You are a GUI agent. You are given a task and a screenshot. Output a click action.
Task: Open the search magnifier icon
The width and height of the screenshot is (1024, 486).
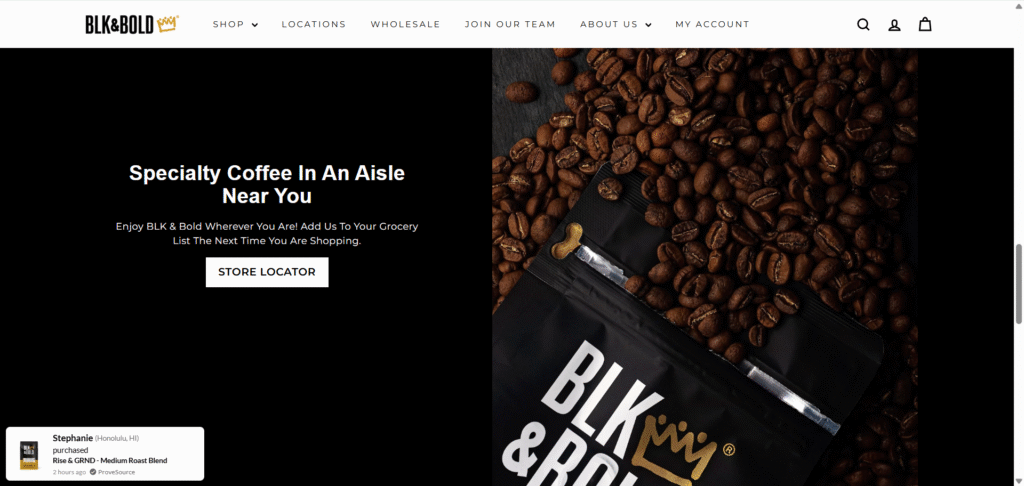pos(863,25)
